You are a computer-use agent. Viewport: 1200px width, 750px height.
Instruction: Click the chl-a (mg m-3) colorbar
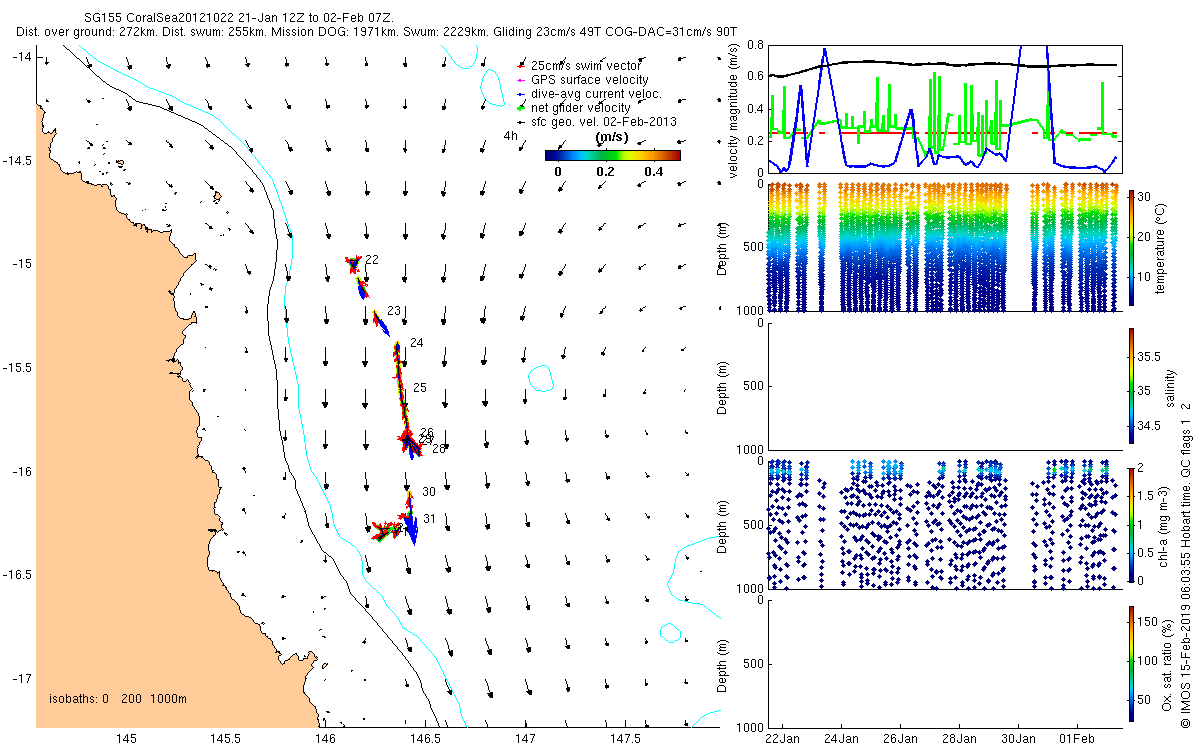[x=1131, y=525]
